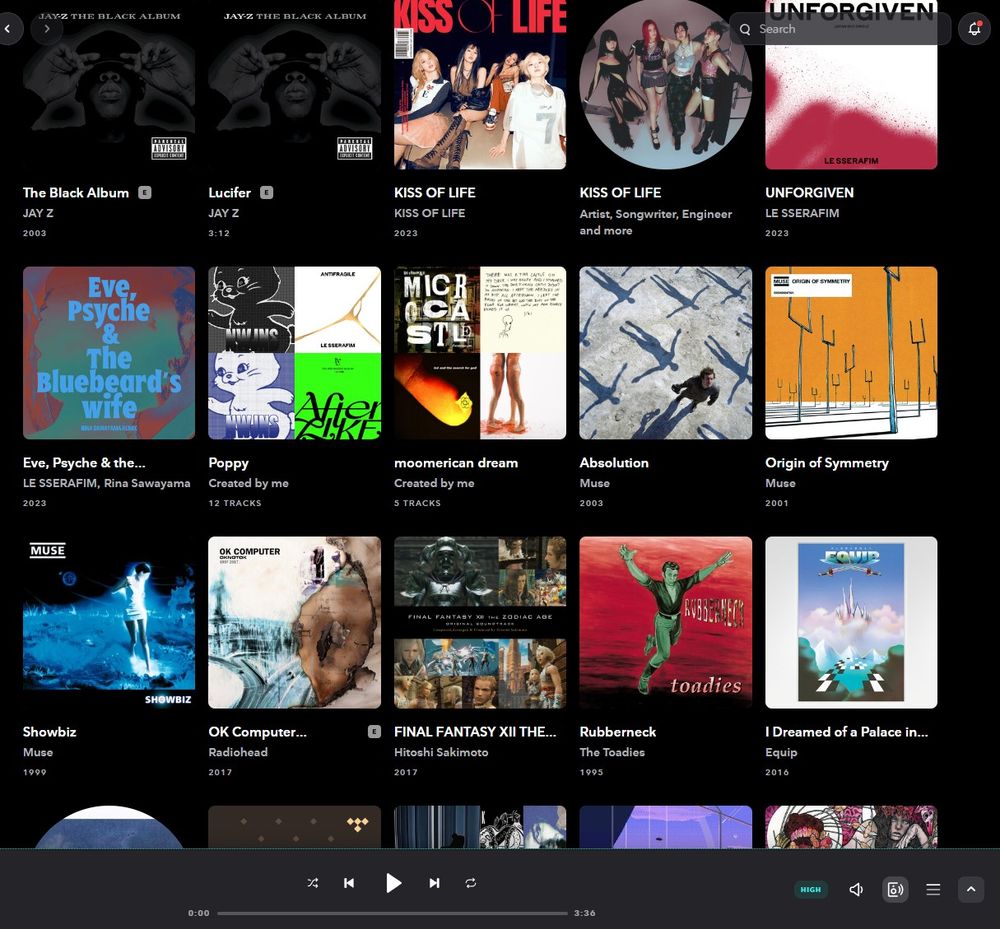Viewport: 1000px width, 929px height.
Task: Mute the volume
Action: pos(856,889)
